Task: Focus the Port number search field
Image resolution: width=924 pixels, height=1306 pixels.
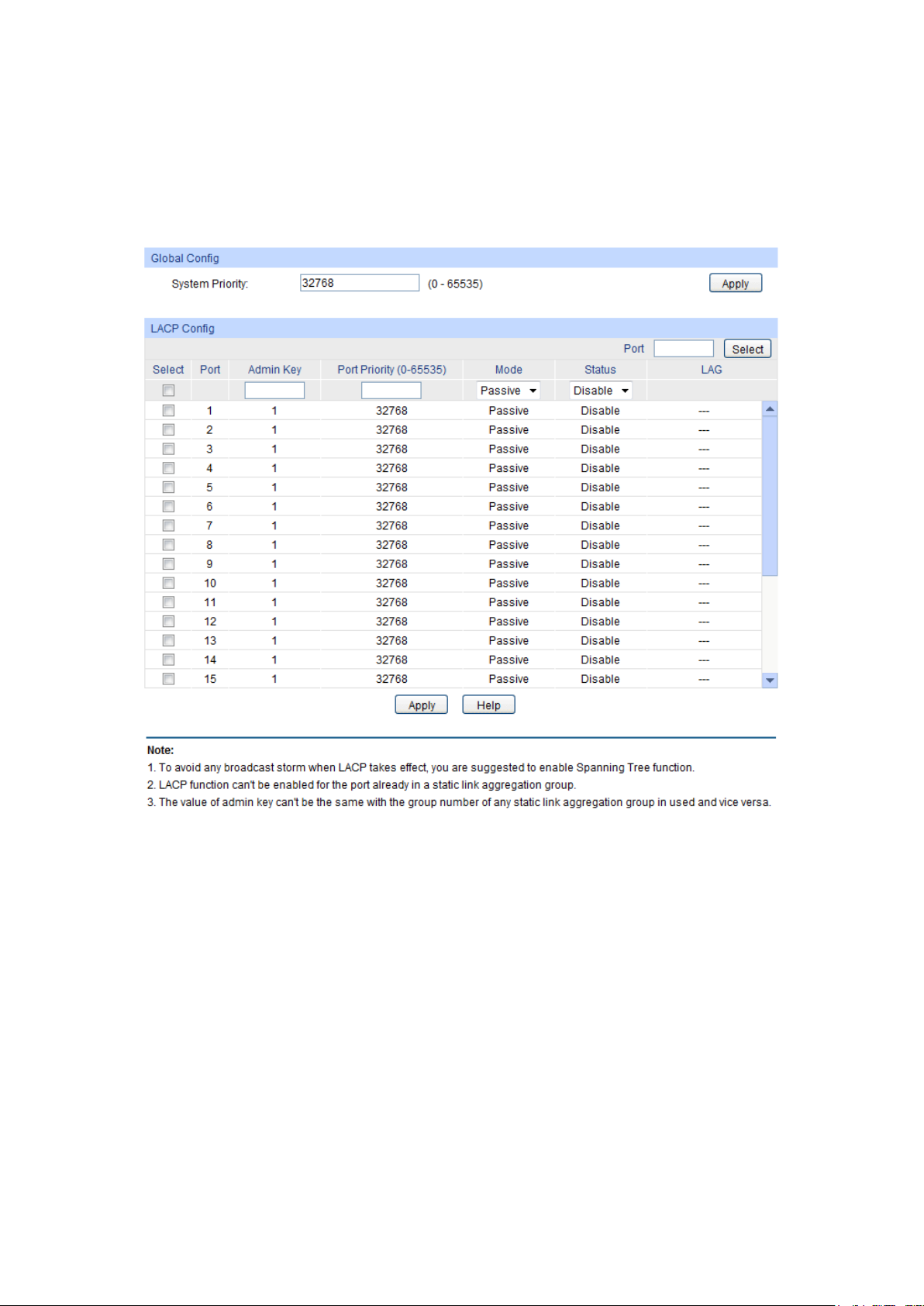Action: pos(683,349)
